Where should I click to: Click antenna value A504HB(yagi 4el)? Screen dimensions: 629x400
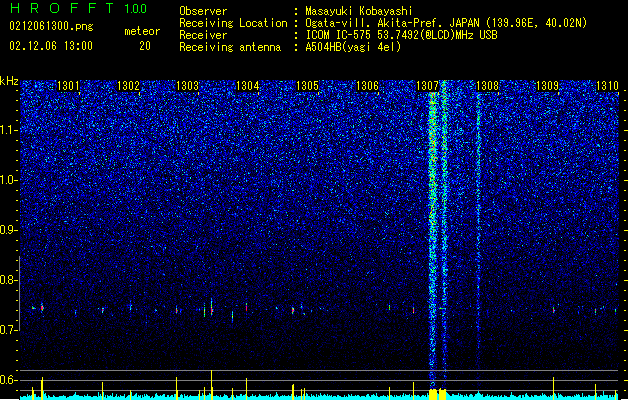tap(353, 47)
